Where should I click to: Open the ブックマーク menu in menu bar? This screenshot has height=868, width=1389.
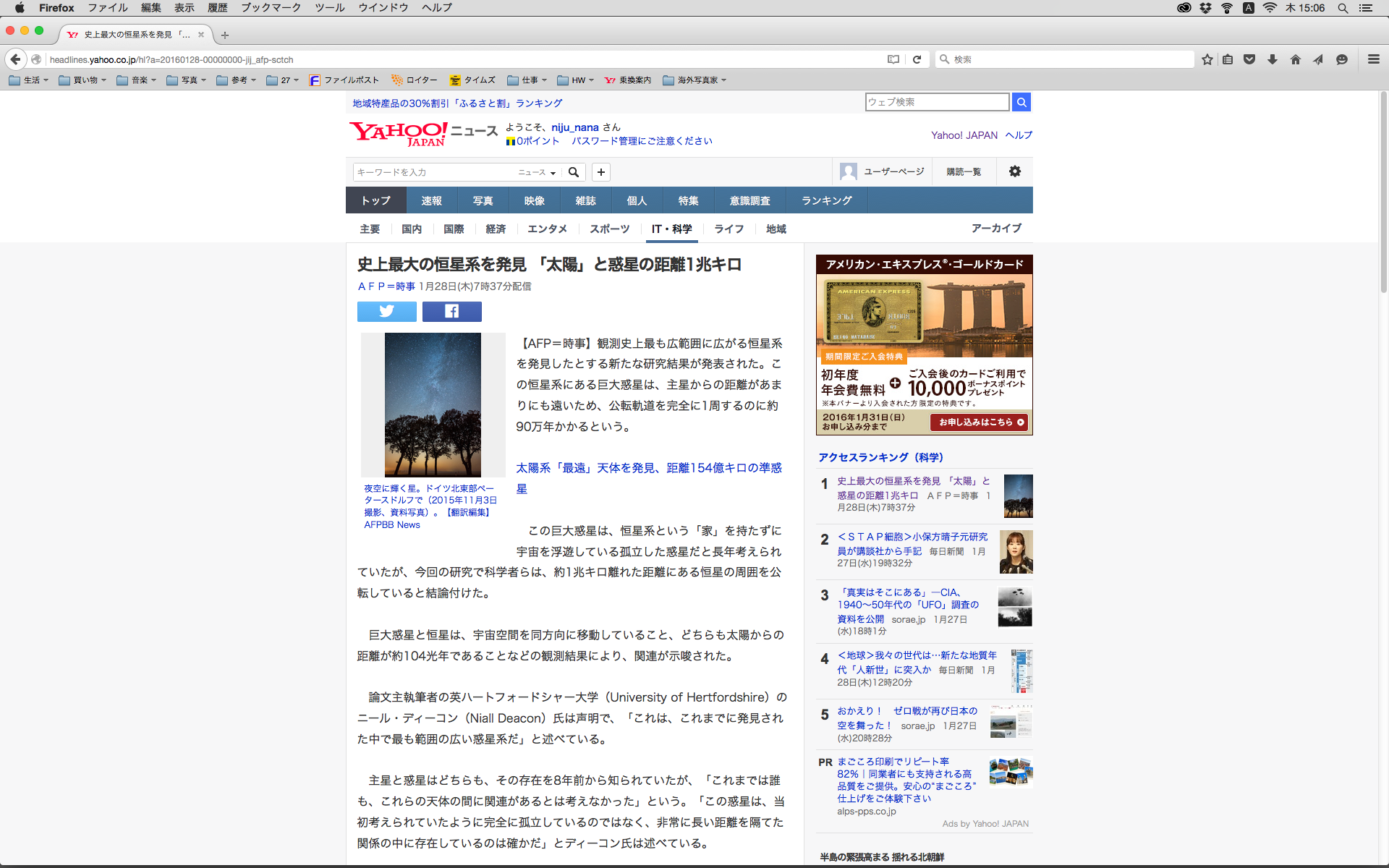pos(271,8)
